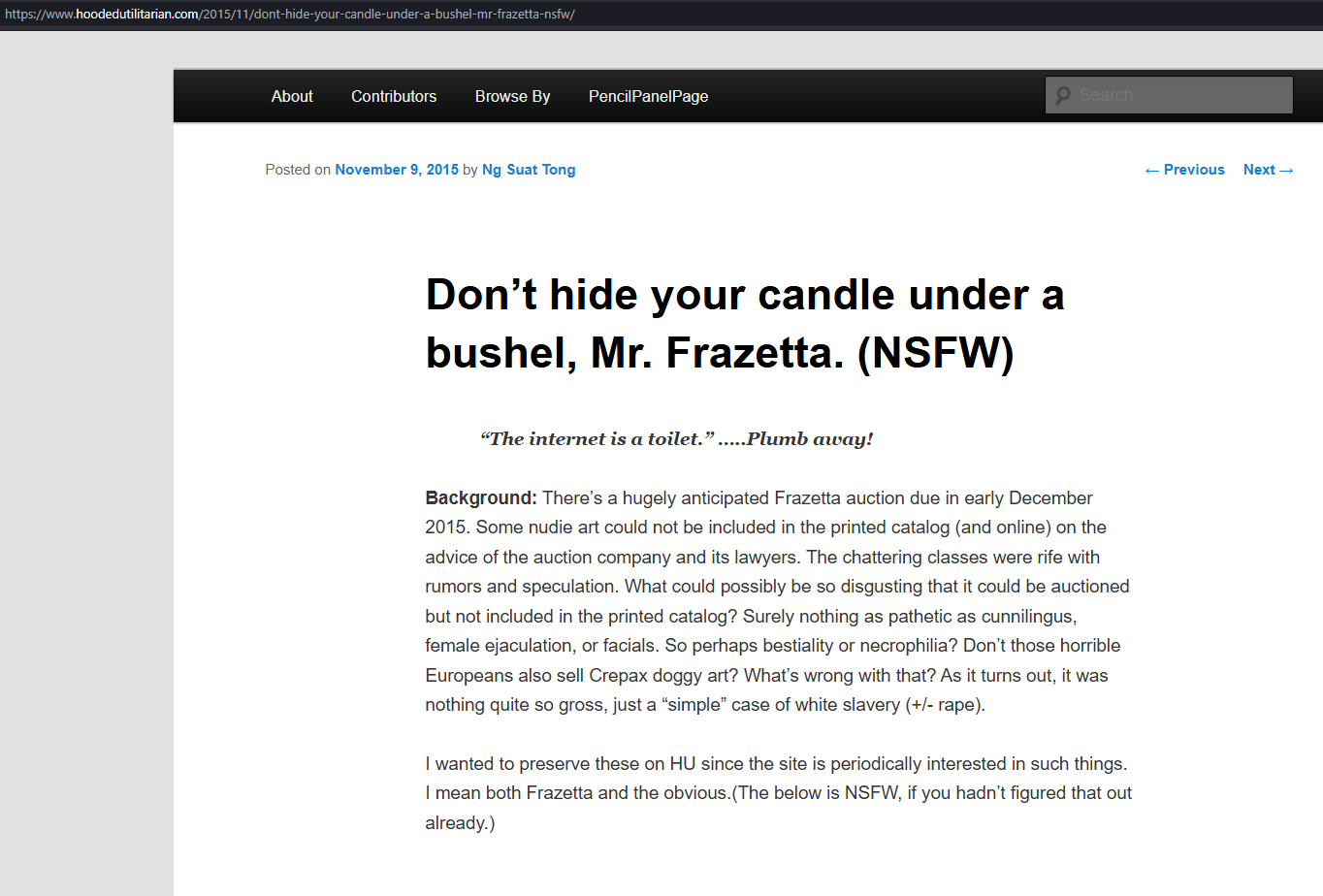Click the page URL in address bar
Screen dimensions: 1323x896
[x=290, y=15]
